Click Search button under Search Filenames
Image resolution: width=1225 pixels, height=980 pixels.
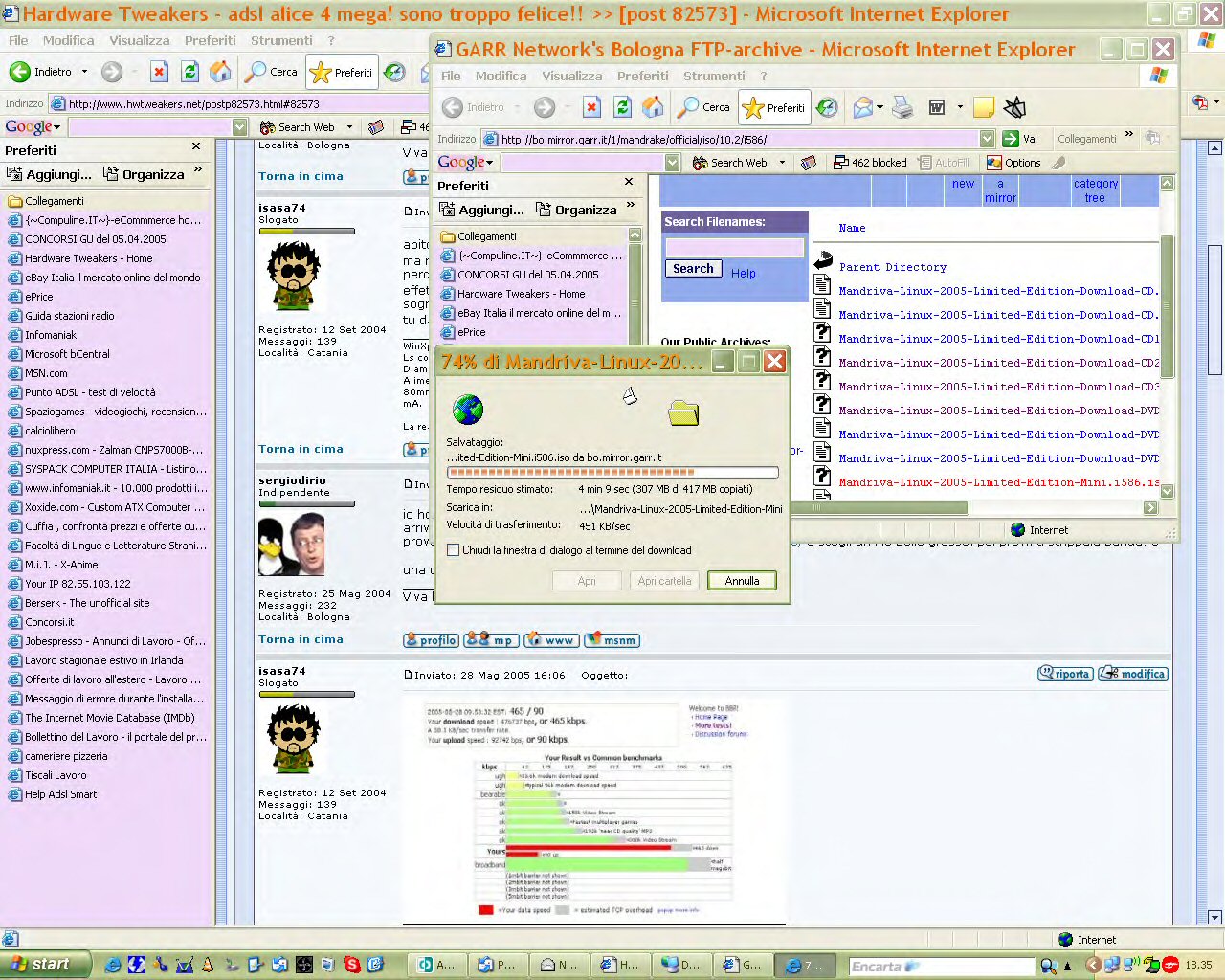tap(693, 269)
